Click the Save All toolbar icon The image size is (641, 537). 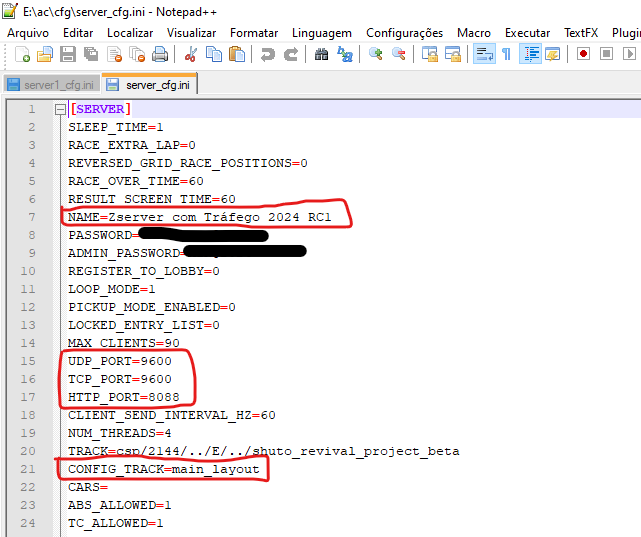(91, 54)
